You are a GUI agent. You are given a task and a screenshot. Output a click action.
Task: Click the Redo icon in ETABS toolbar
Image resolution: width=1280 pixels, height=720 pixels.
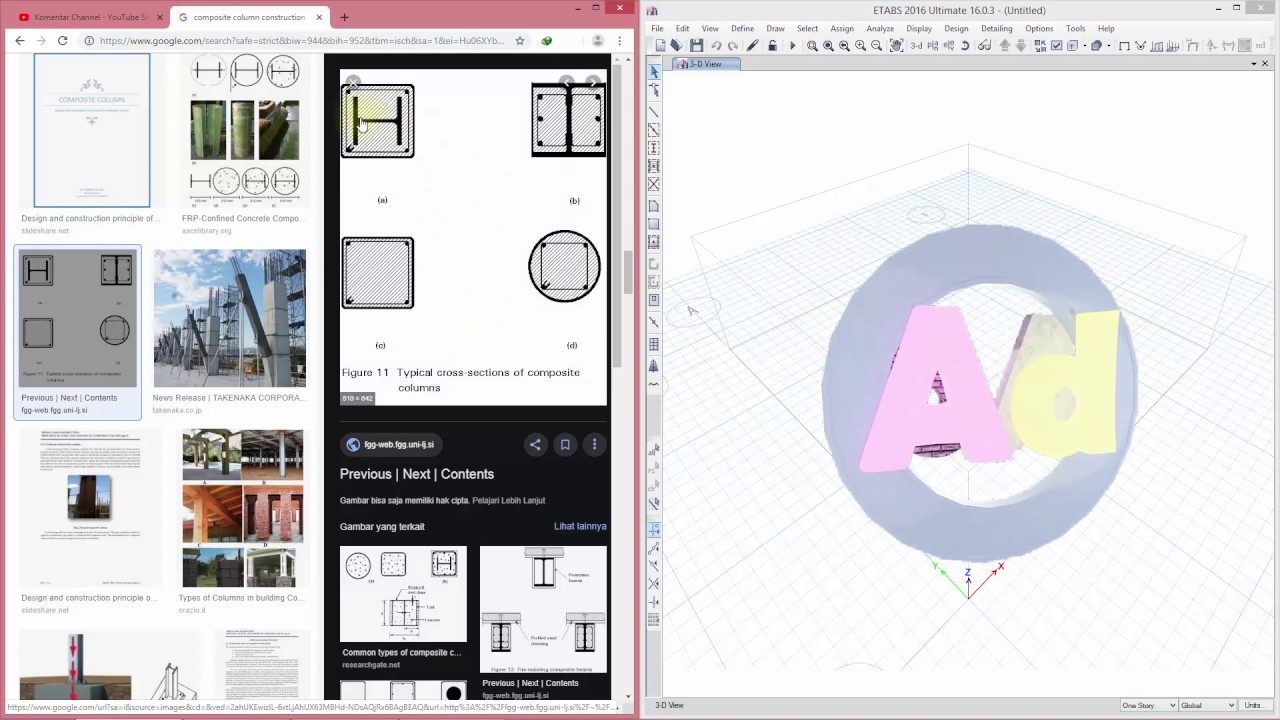pos(733,46)
